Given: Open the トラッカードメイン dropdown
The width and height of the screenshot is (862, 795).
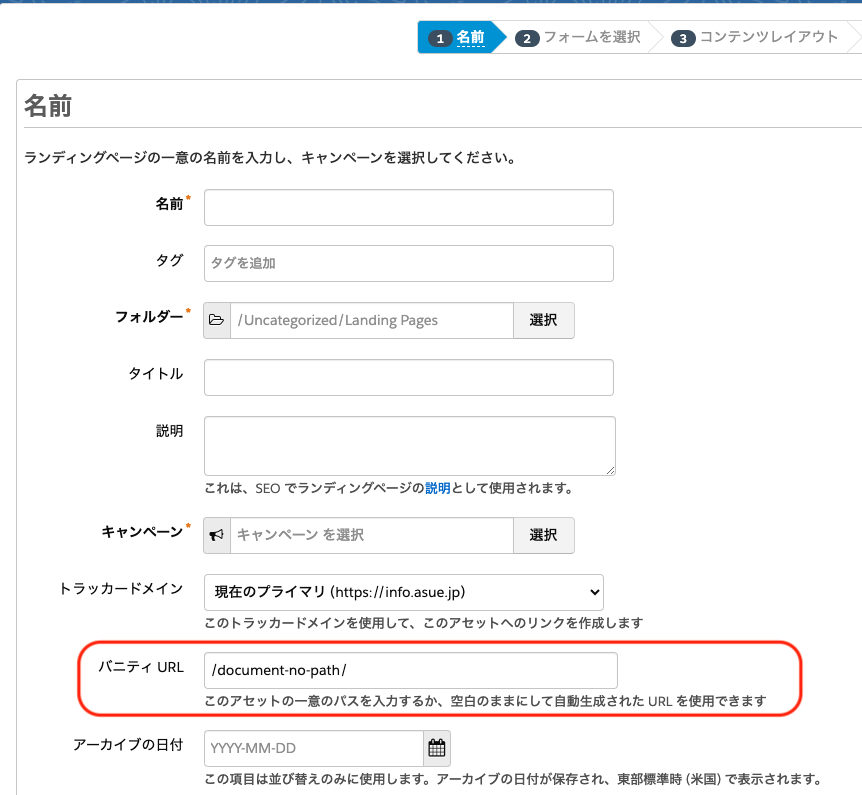Looking at the screenshot, I should point(404,592).
